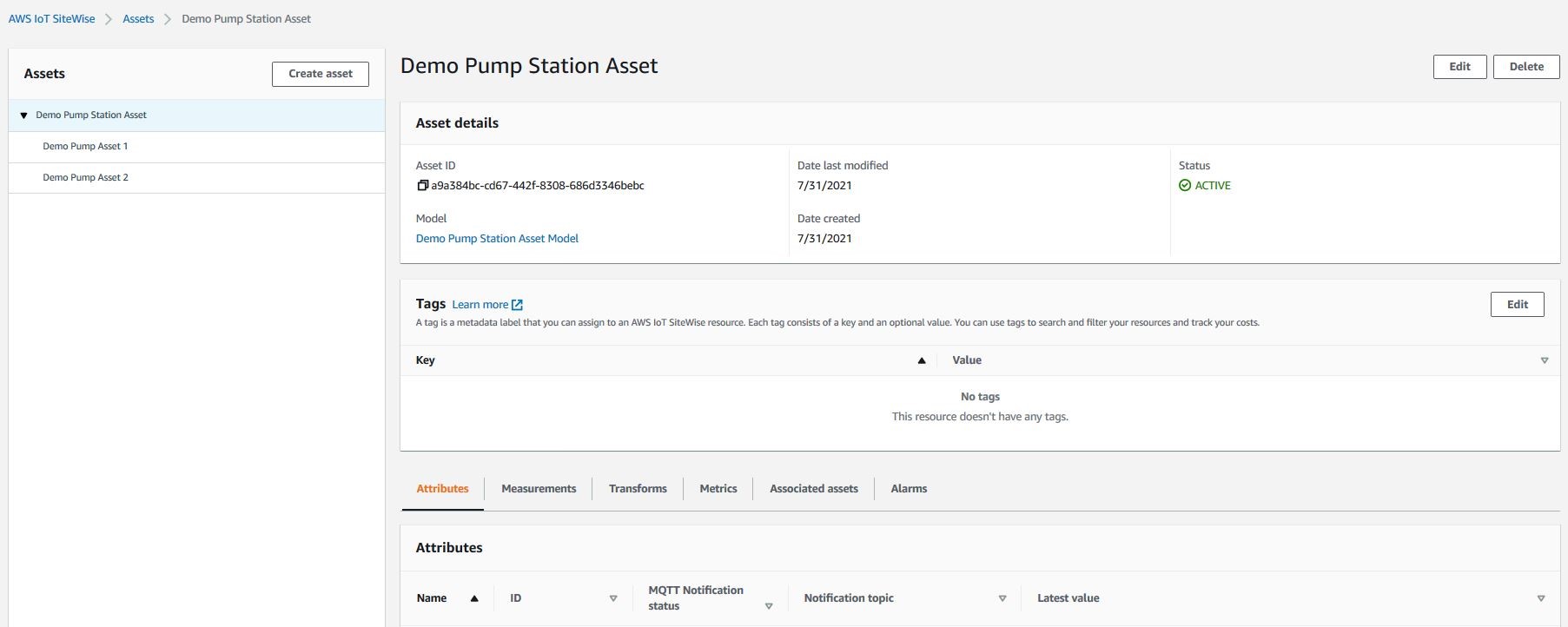Switch to the Measurements tab
The height and width of the screenshot is (627, 1568).
coord(539,489)
